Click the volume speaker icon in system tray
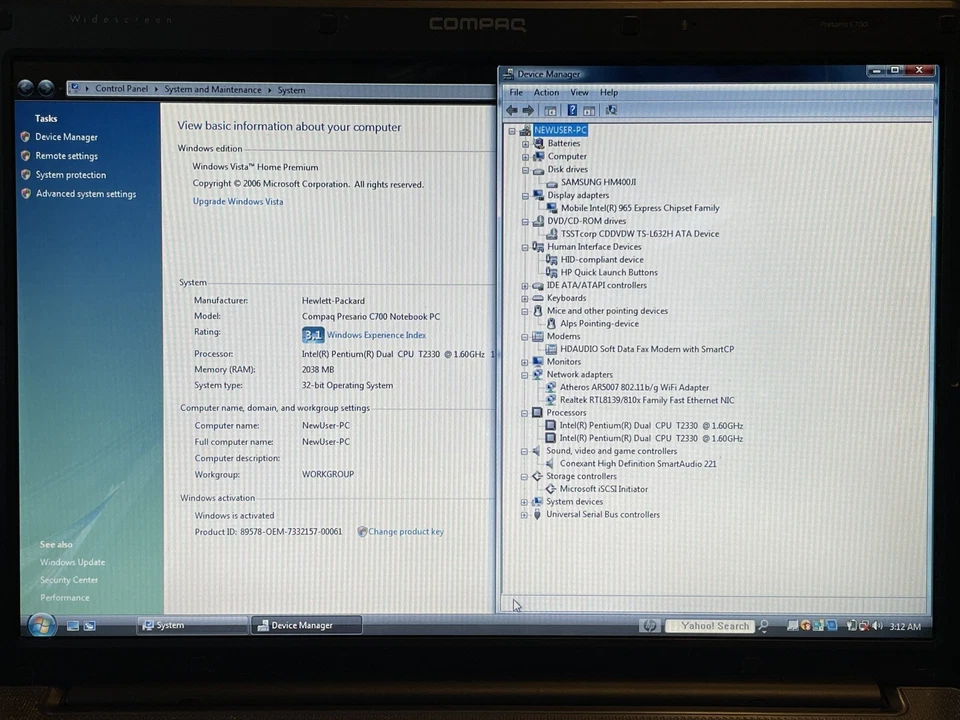 point(877,626)
